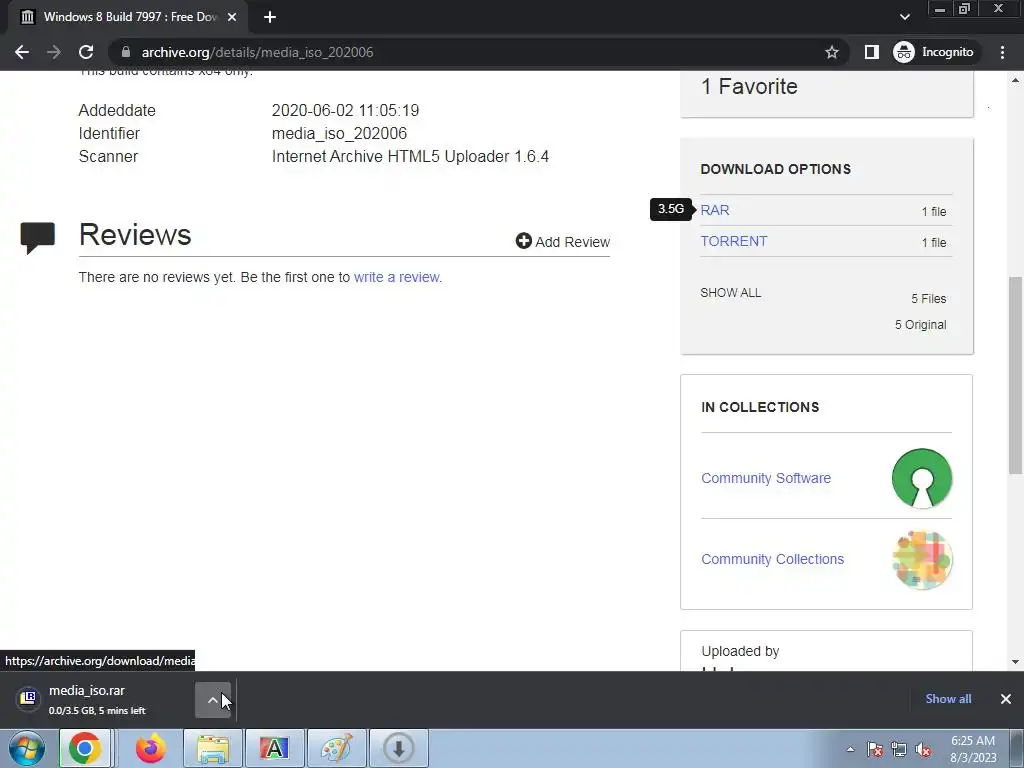Open the clock showing 6:25 AM
Screen dimensions: 1024x768
[x=973, y=749]
